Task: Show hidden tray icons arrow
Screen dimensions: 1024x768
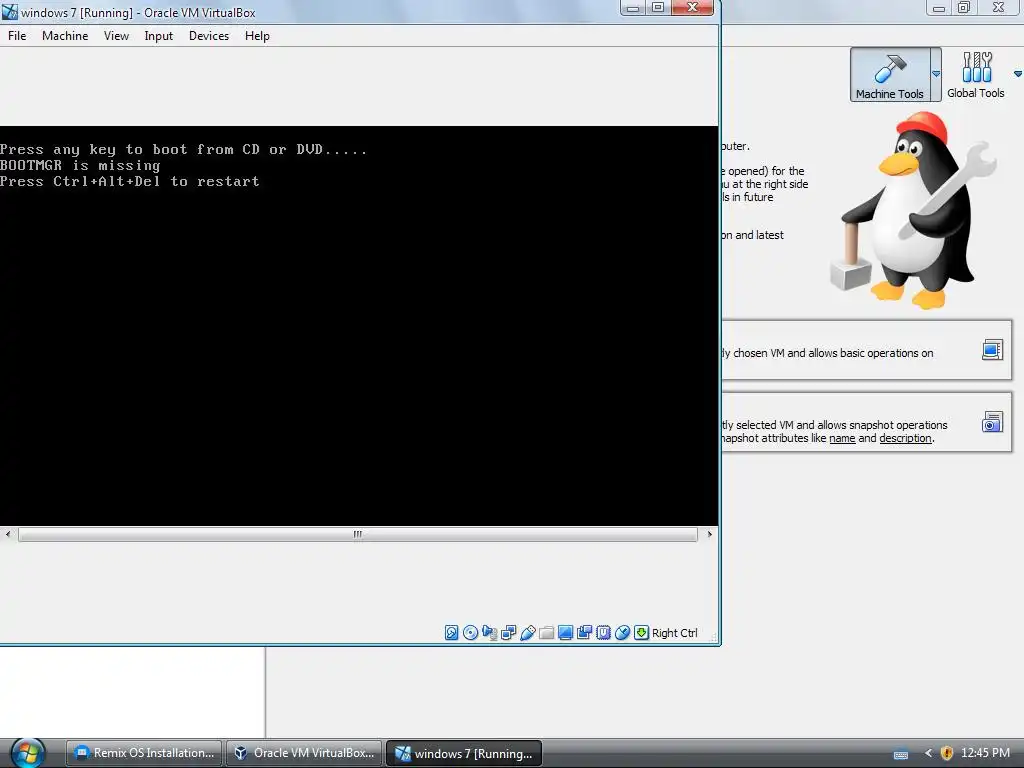Action: (x=928, y=753)
